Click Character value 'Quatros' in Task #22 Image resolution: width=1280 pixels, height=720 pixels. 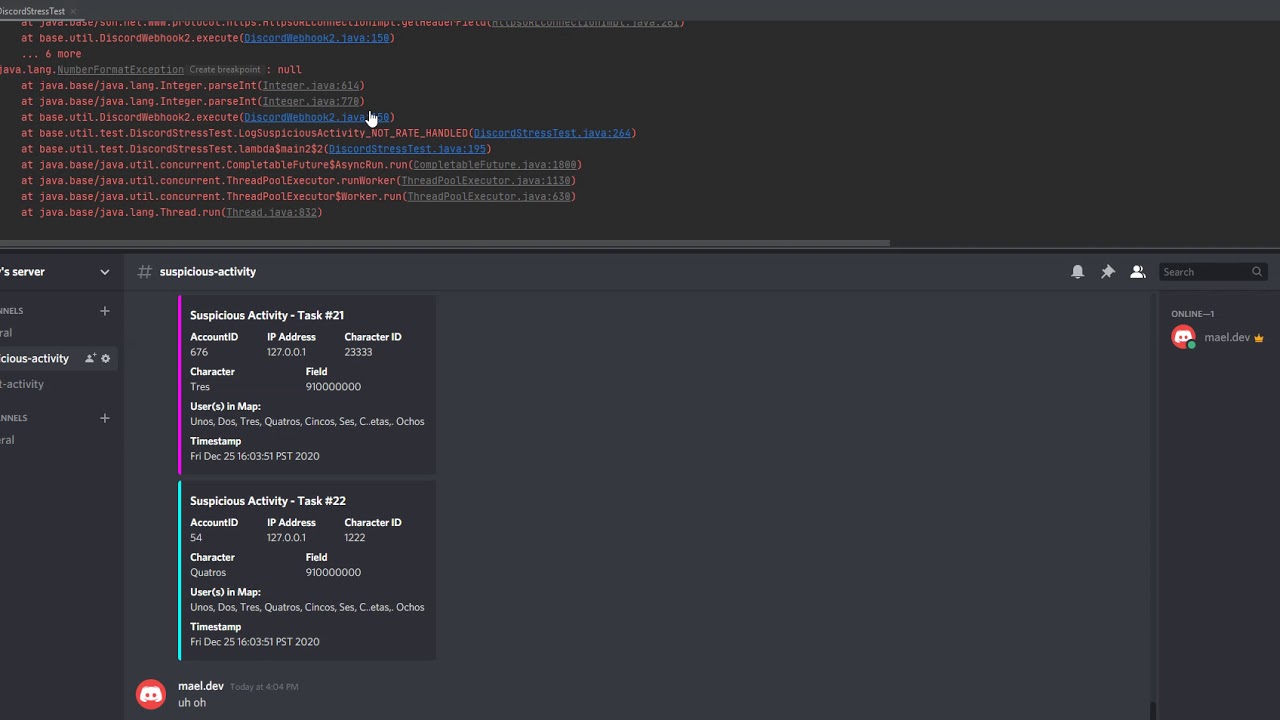click(x=208, y=573)
